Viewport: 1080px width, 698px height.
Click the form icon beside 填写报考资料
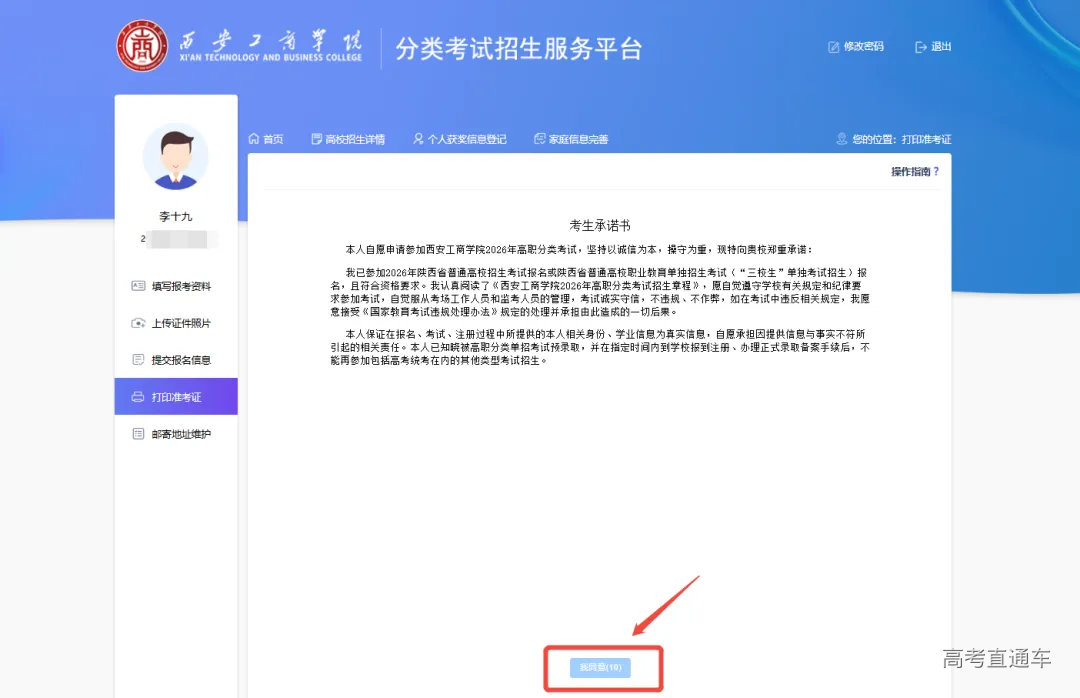coord(138,286)
